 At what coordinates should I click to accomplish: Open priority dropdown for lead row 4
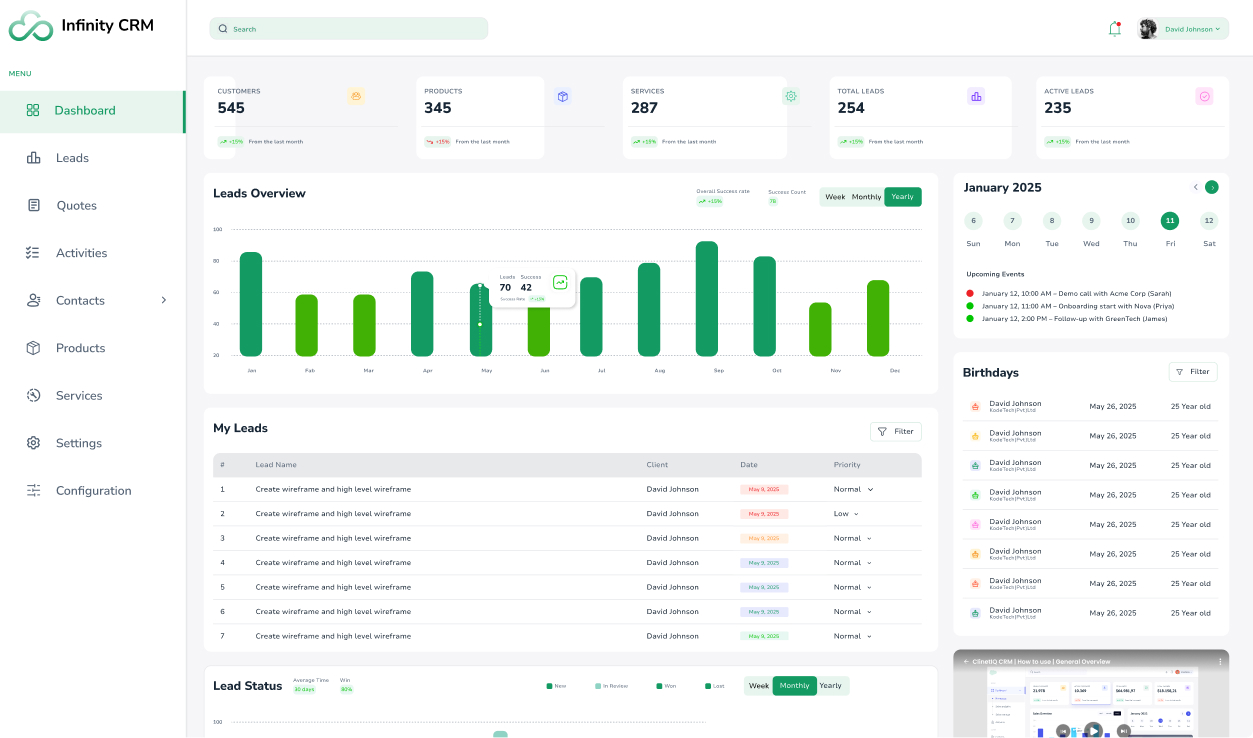854,563
